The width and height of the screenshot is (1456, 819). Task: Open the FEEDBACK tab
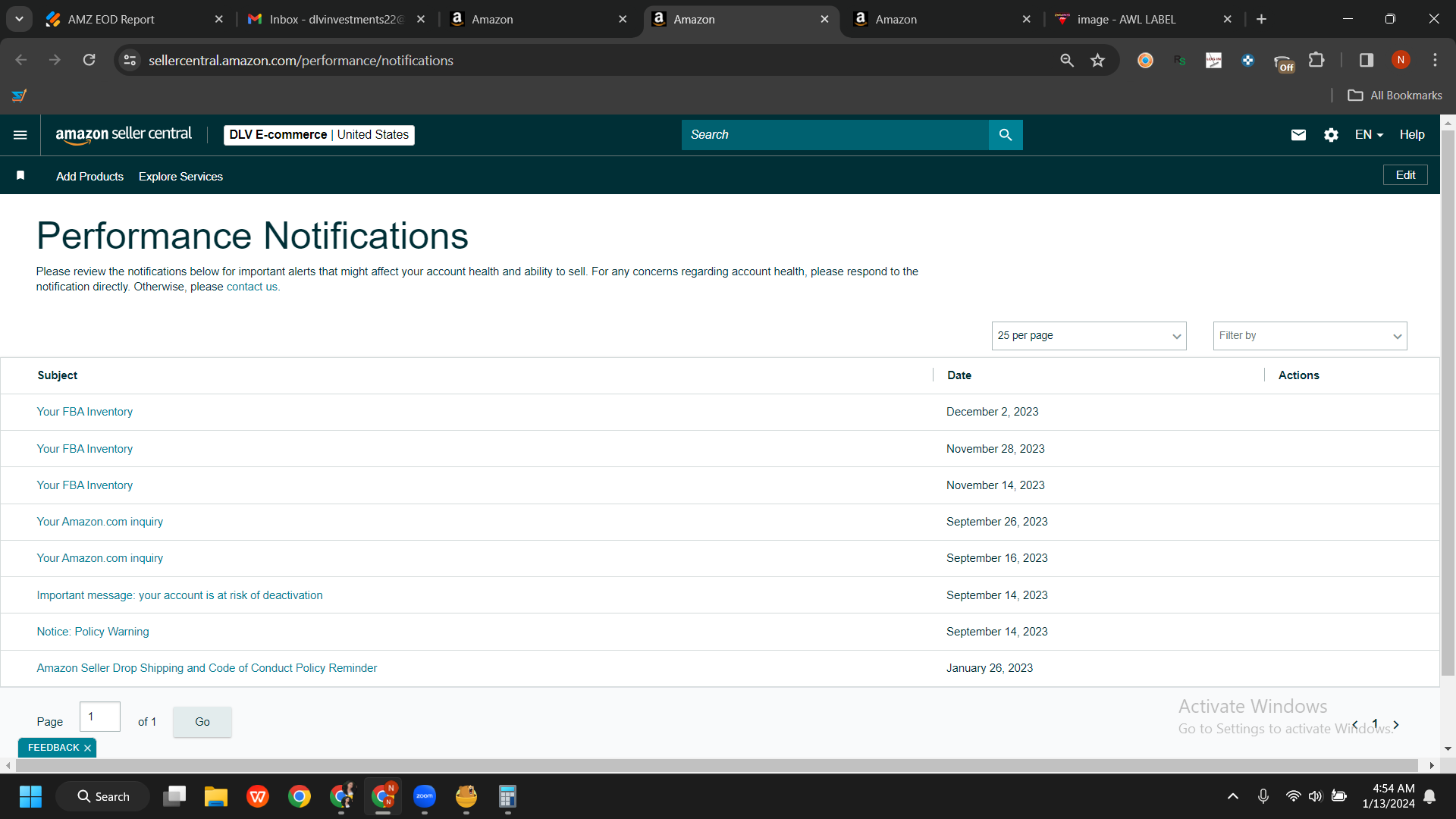(x=53, y=748)
